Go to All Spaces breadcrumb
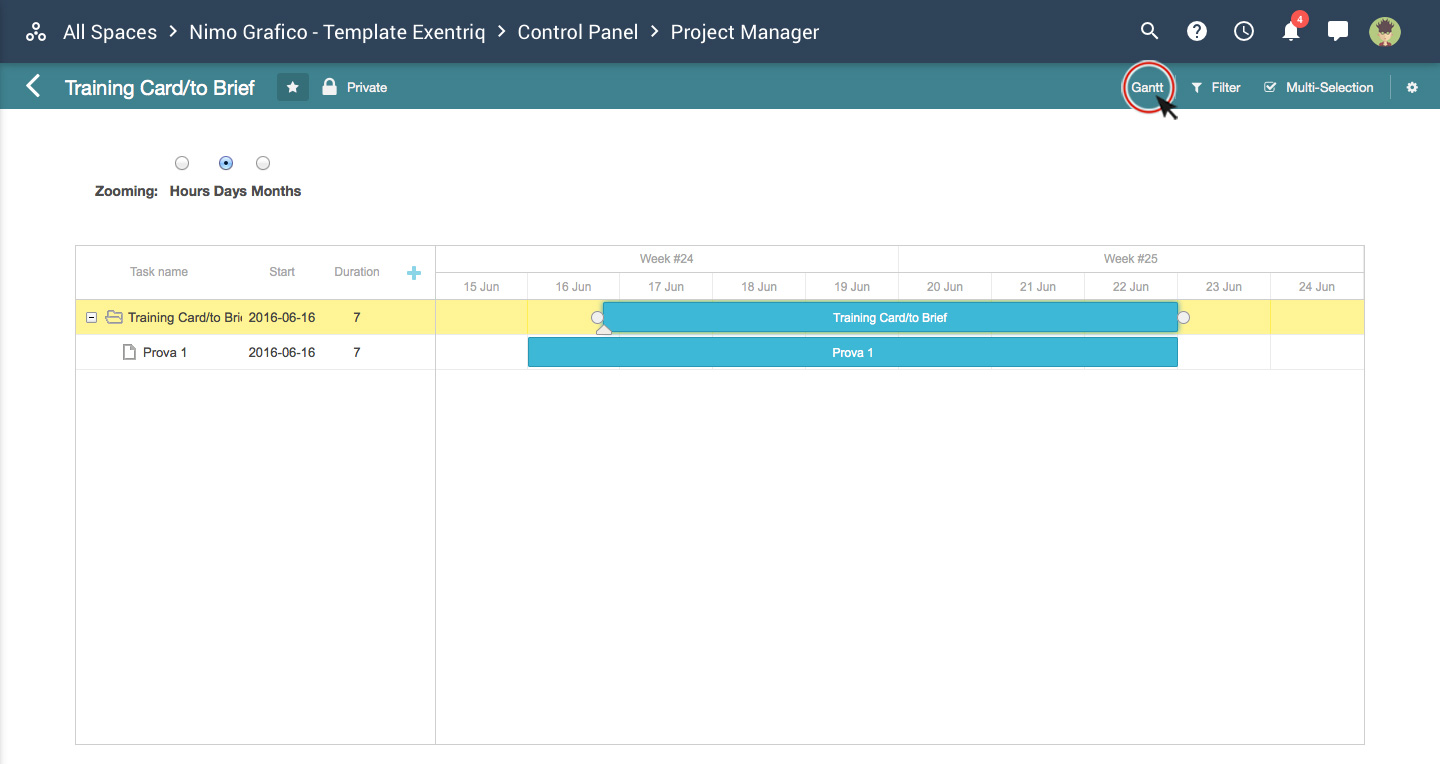Viewport: 1440px width, 764px height. 110,32
